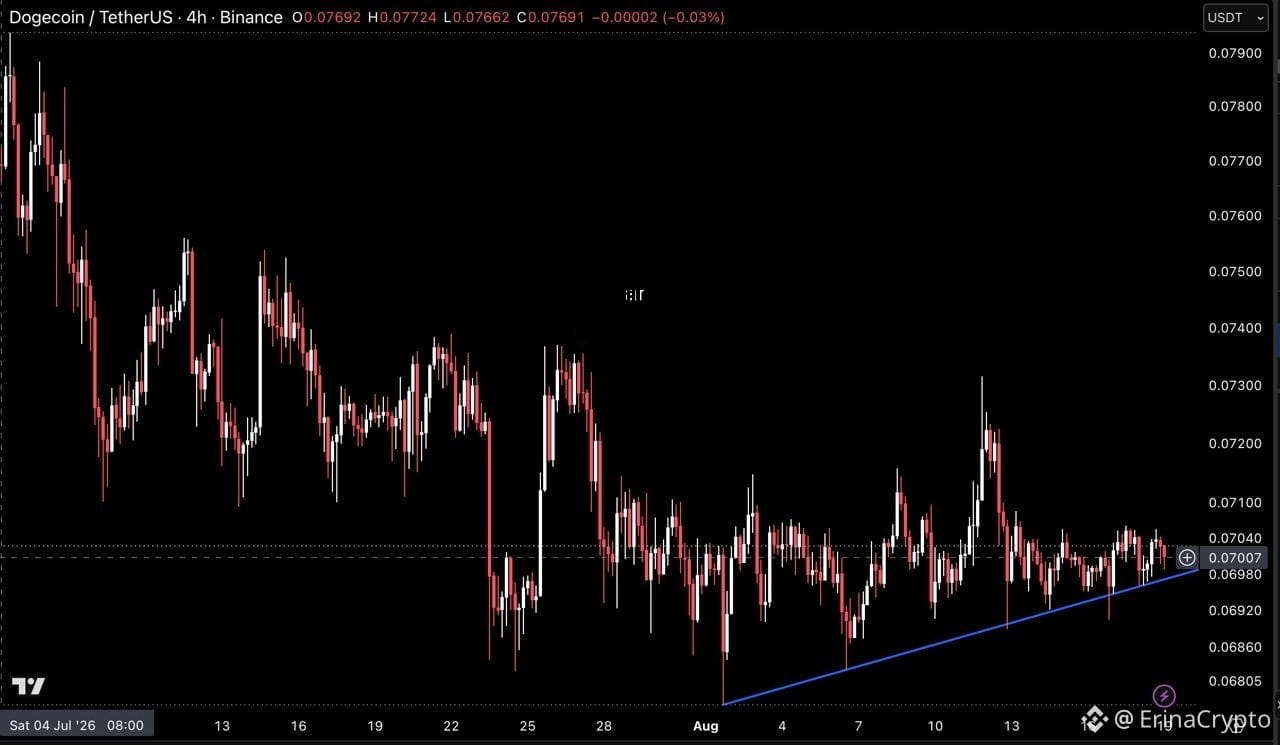Open the USDT currency dropdown
Screen dimensions: 1280x745
click(x=1236, y=17)
